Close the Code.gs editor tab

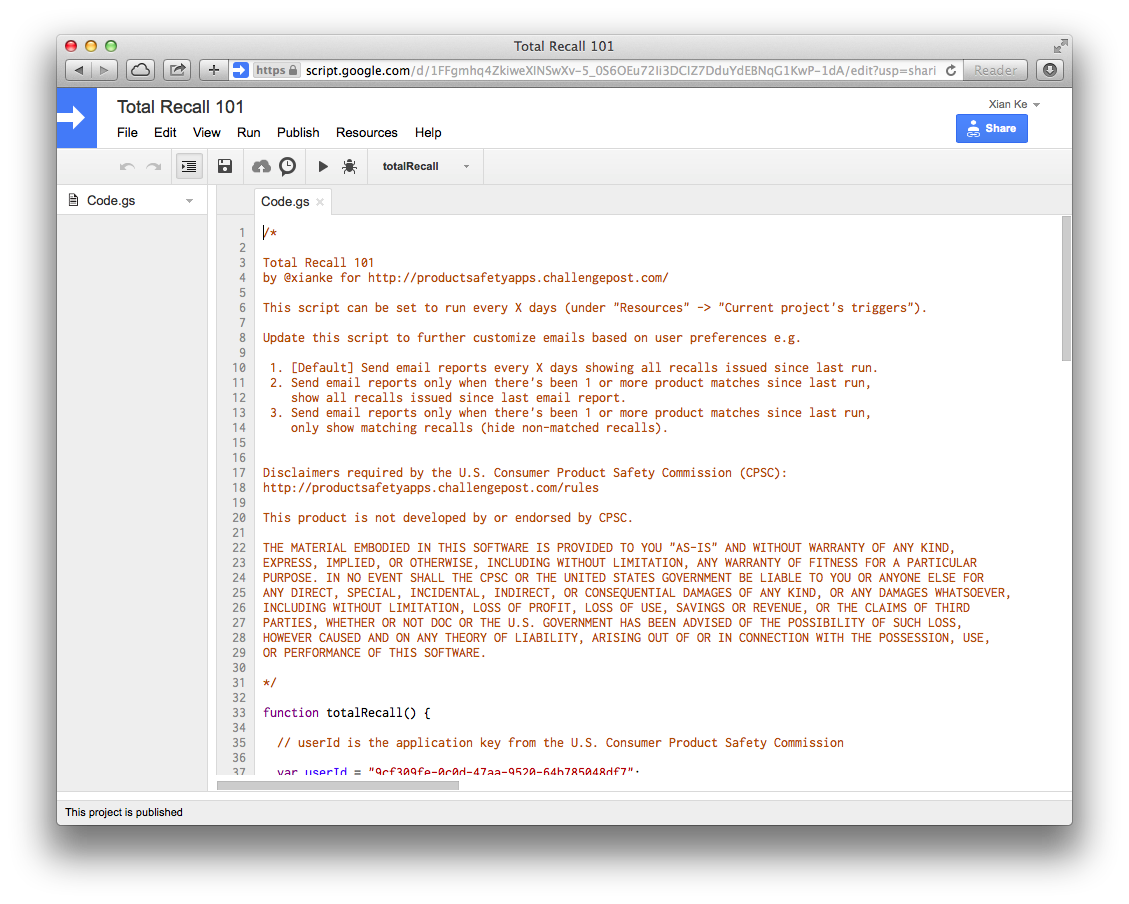(320, 202)
